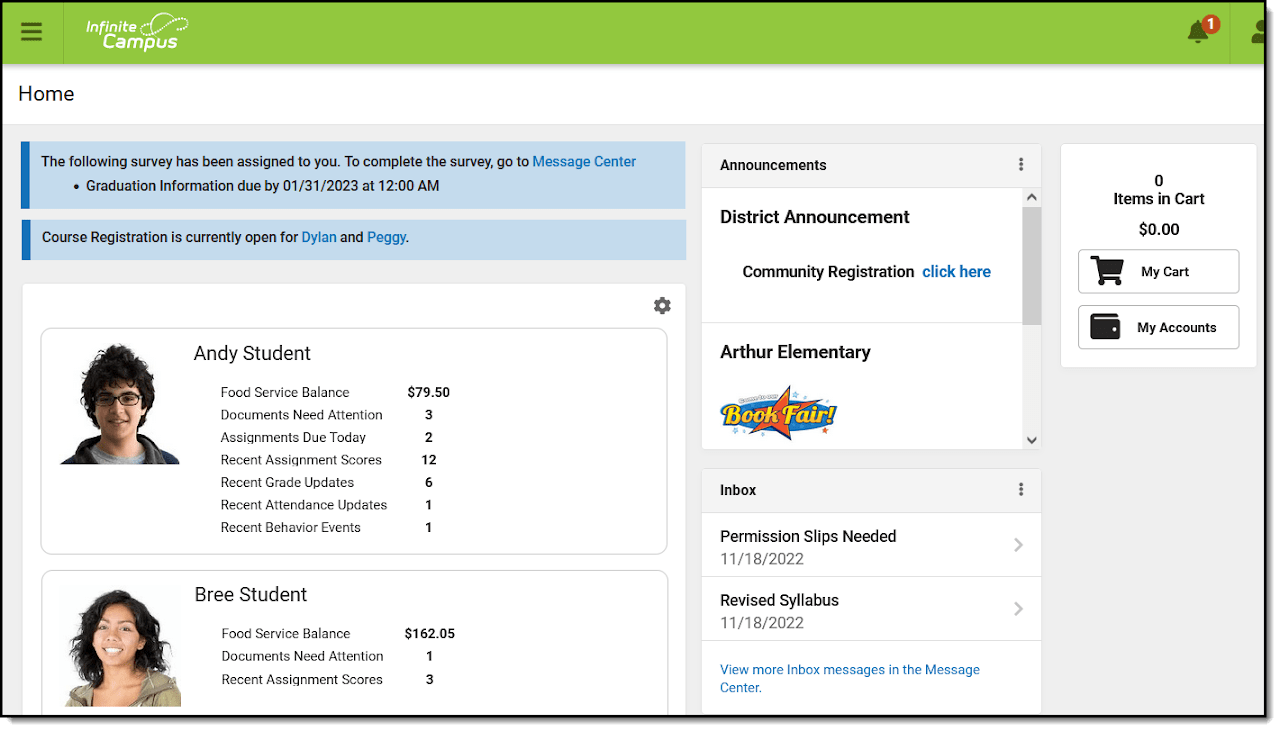Click the Infinite Campus logo

(x=136, y=31)
